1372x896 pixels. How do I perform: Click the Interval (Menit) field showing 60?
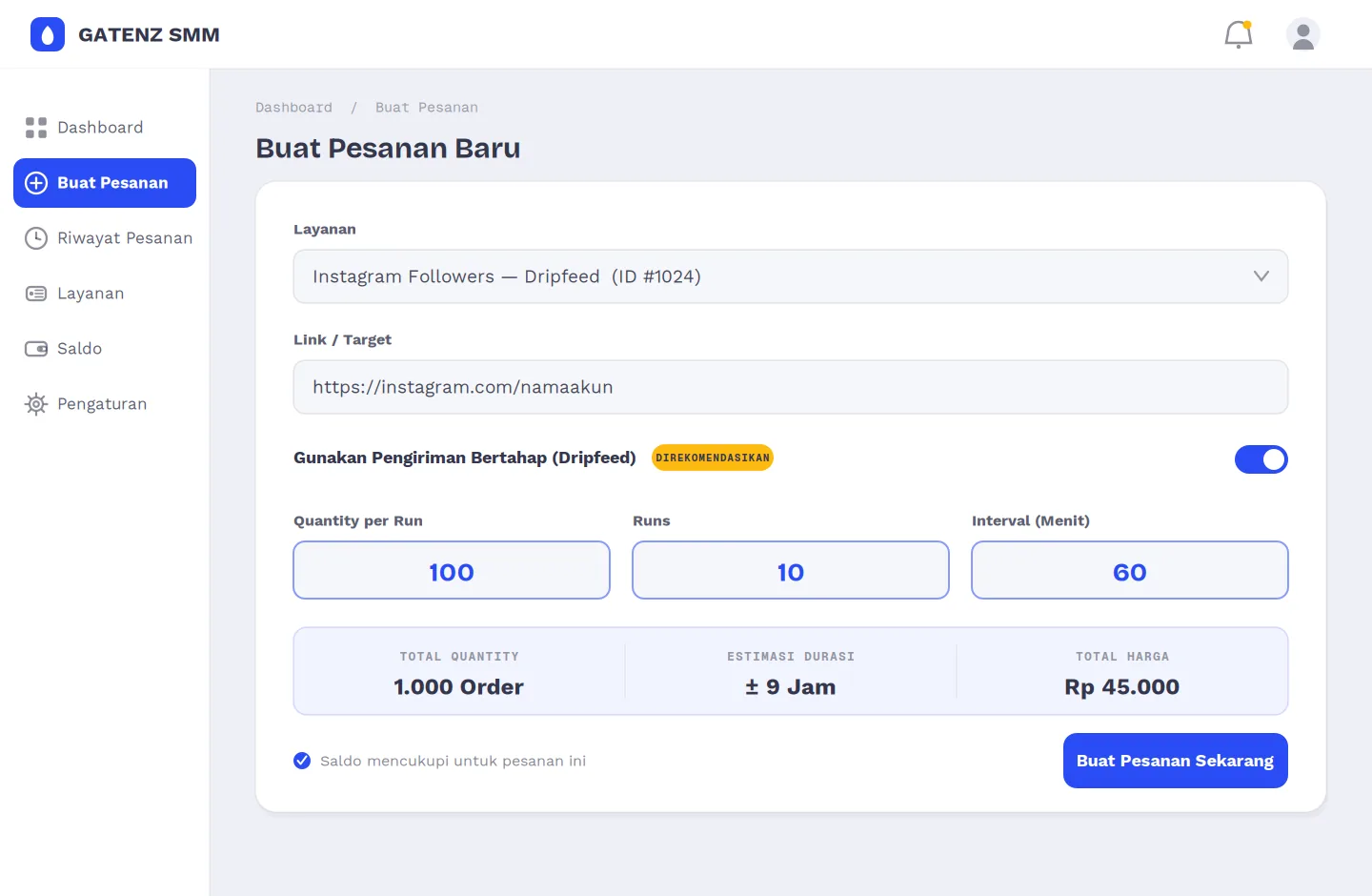point(1130,570)
